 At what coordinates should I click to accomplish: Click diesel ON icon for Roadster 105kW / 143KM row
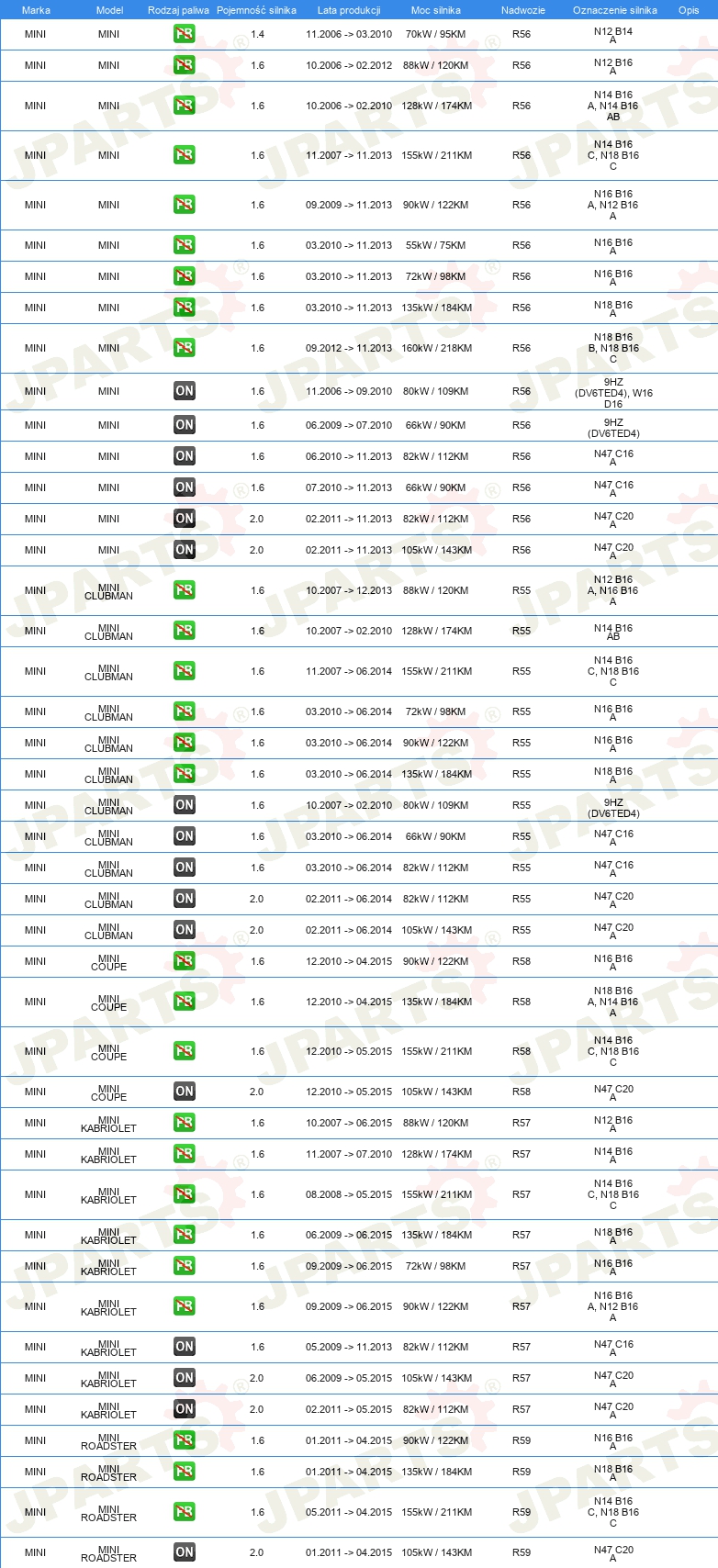(x=185, y=1552)
